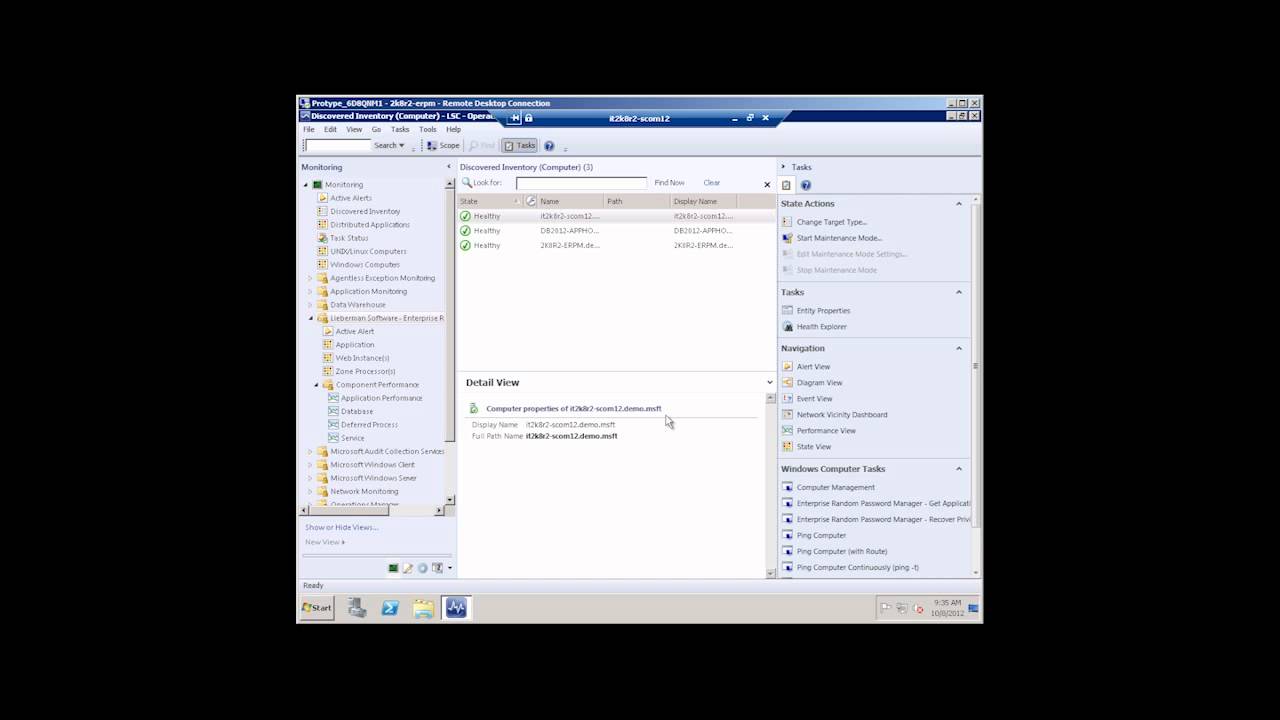Sort by the Display Name column header
Image resolution: width=1280 pixels, height=720 pixels.
(x=703, y=202)
